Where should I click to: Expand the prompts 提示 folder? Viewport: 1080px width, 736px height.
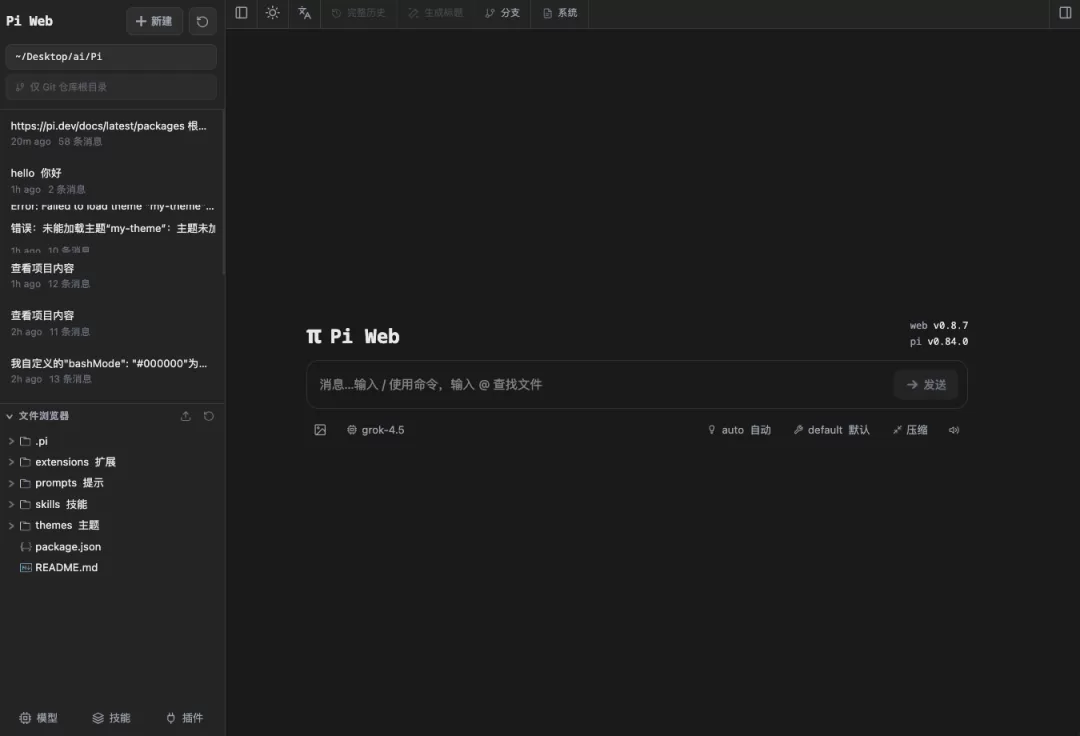11,483
